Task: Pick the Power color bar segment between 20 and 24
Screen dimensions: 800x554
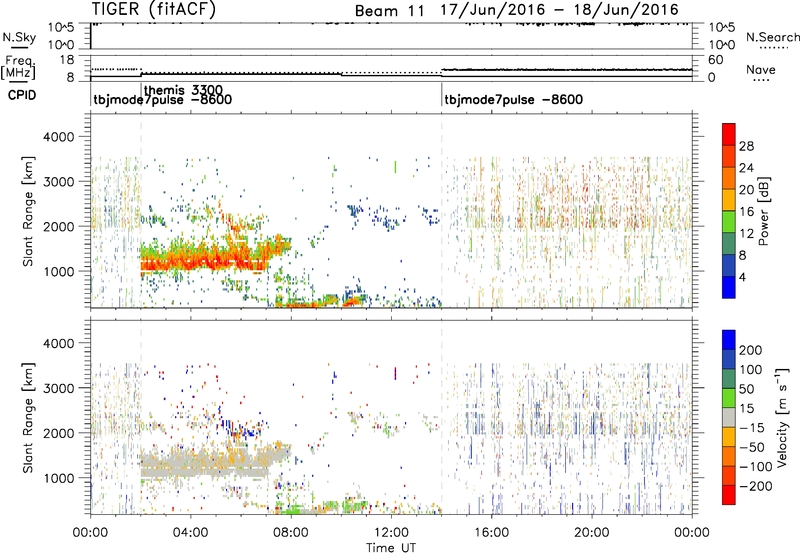Action: [729, 178]
